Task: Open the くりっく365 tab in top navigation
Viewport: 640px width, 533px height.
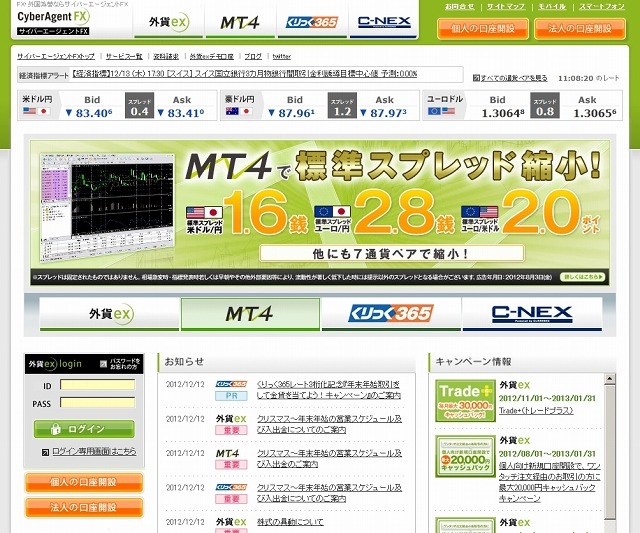Action: coord(312,22)
